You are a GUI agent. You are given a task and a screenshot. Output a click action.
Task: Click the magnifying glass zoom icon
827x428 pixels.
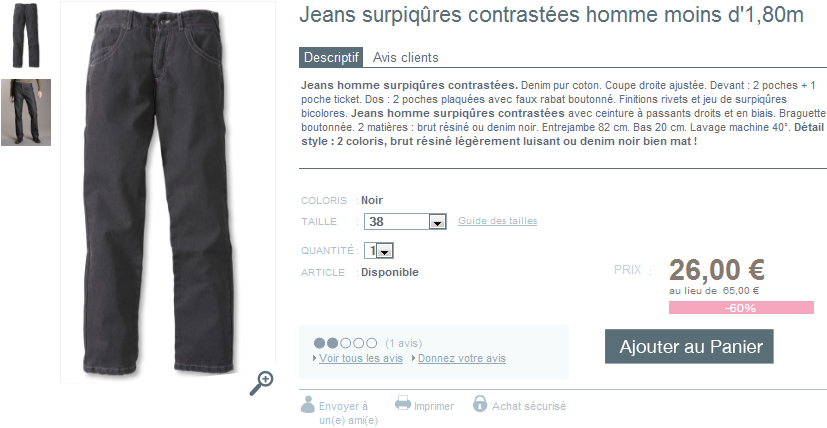click(x=262, y=383)
